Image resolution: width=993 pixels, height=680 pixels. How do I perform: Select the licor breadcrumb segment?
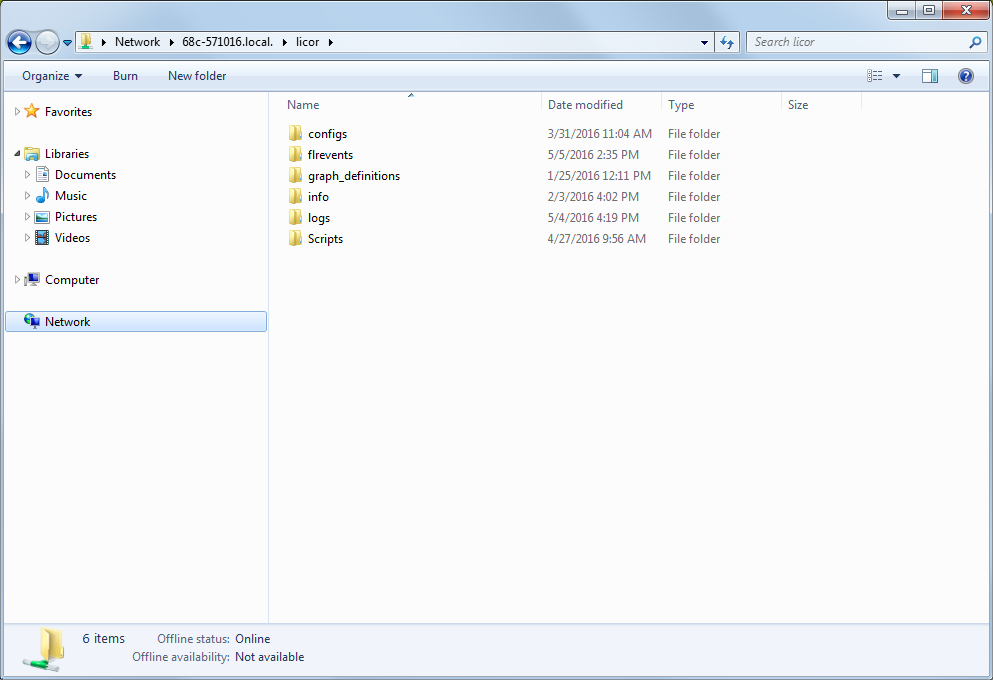tap(307, 42)
